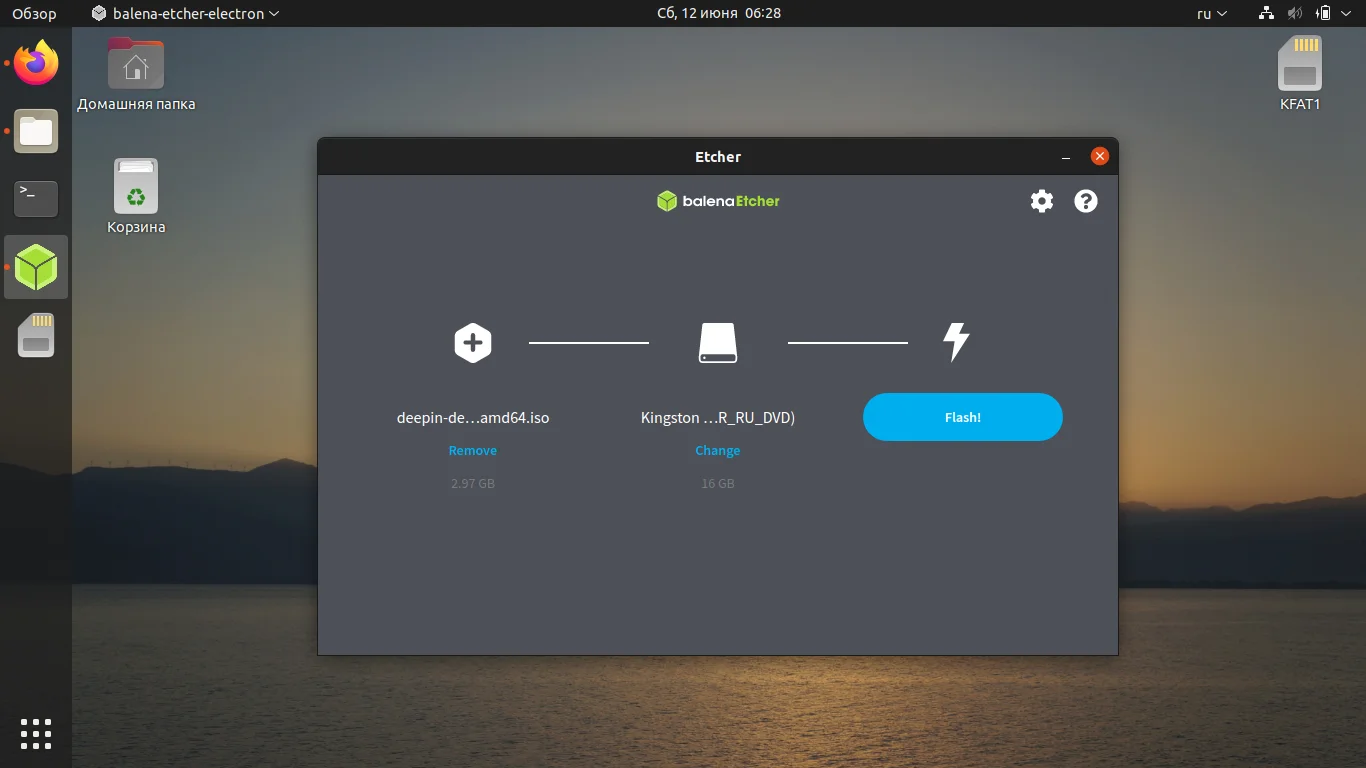This screenshot has height=768, width=1366.
Task: Show applications grid in the dock
Action: [x=36, y=734]
